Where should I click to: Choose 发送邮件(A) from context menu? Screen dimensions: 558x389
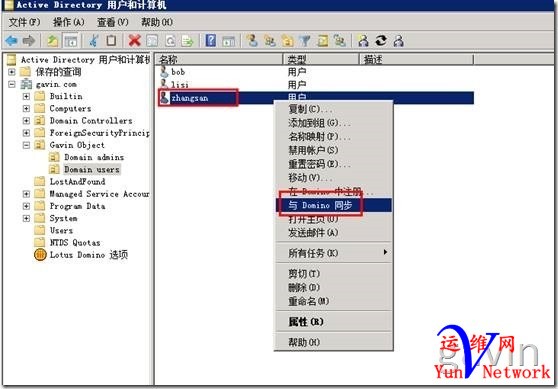click(334, 233)
